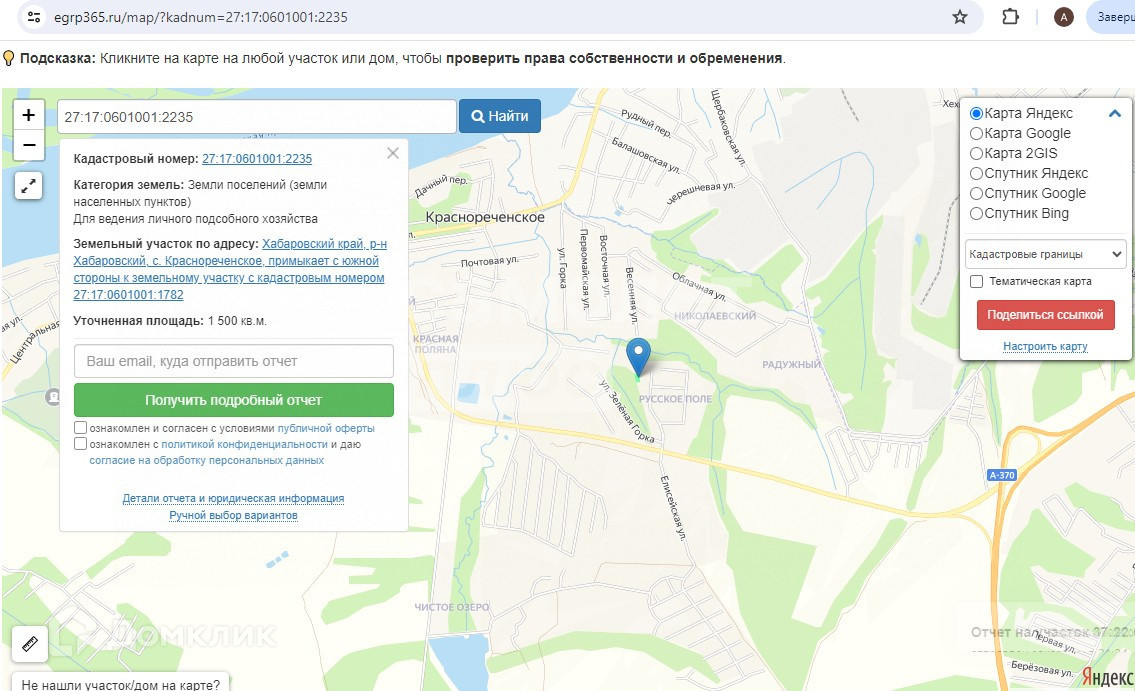Switch to Спутник Яндекс imagery
Viewport: 1135px width, 691px height.
point(976,174)
